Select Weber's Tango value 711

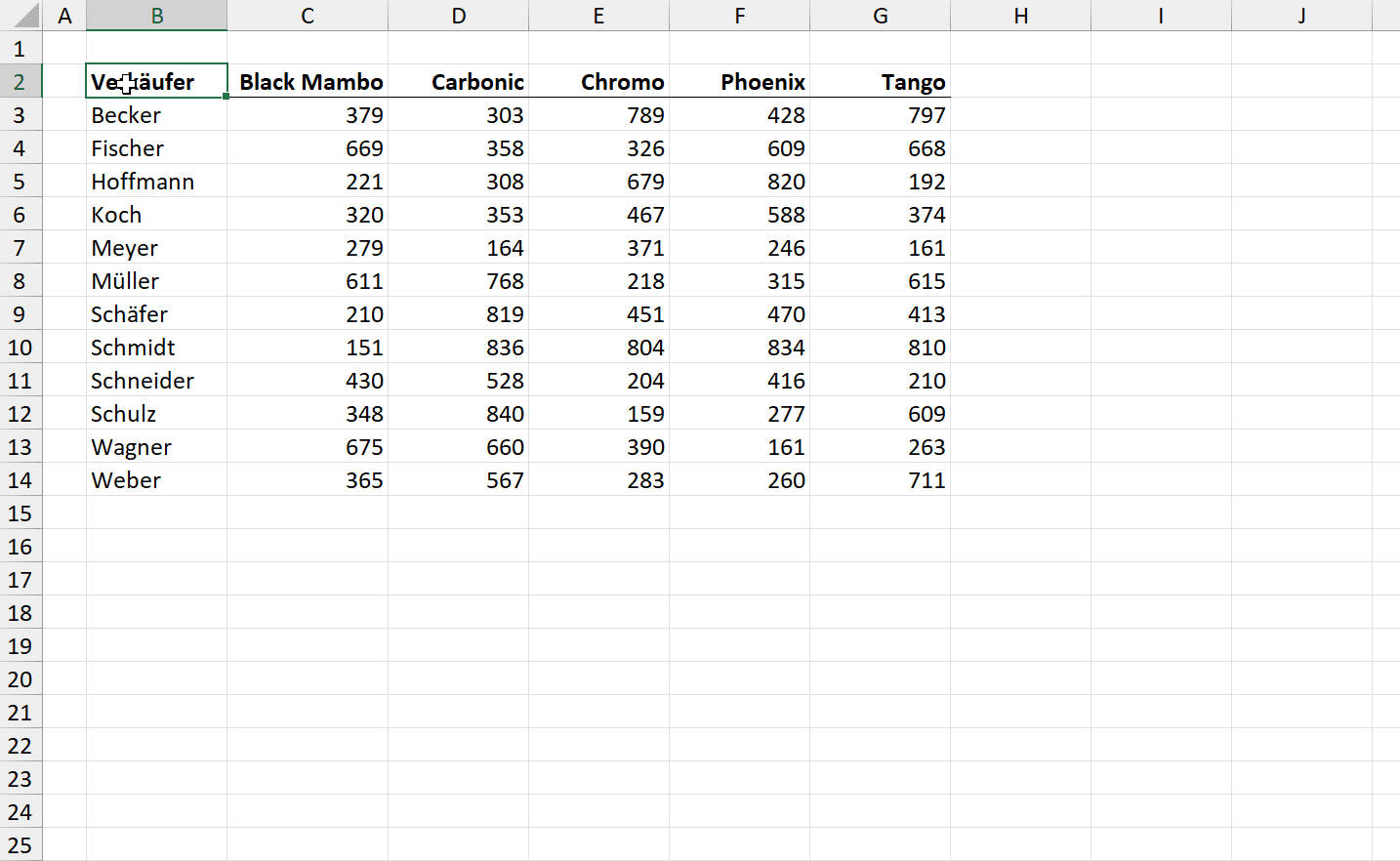pyautogui.click(x=881, y=480)
